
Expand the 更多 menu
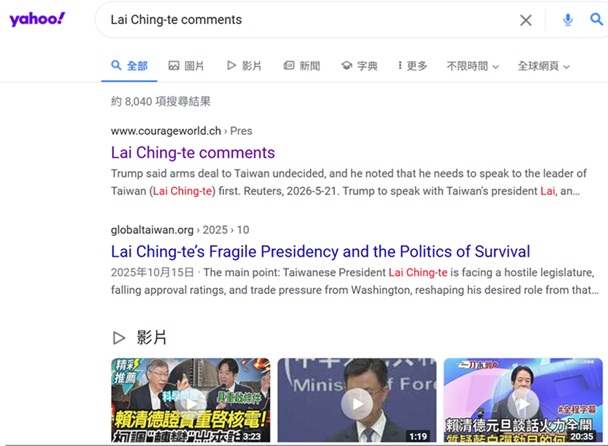[x=413, y=66]
